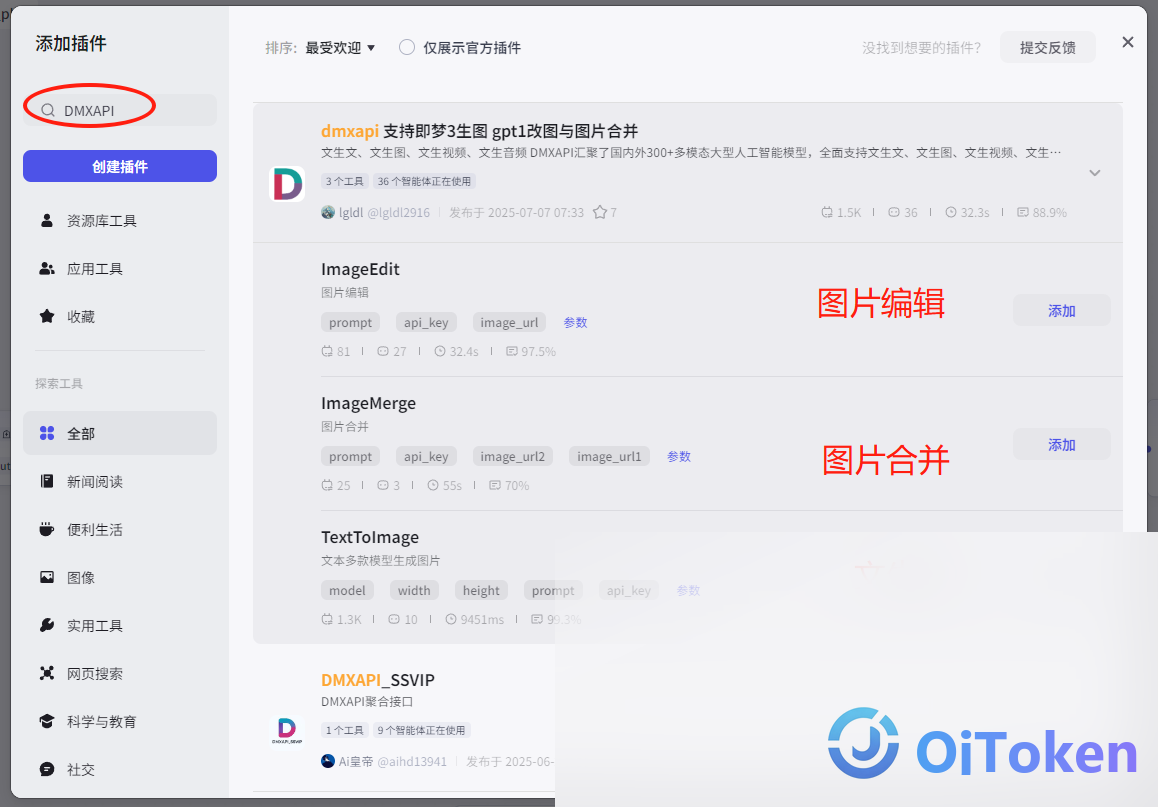Click the DMXAPI plugin search field

coord(120,110)
